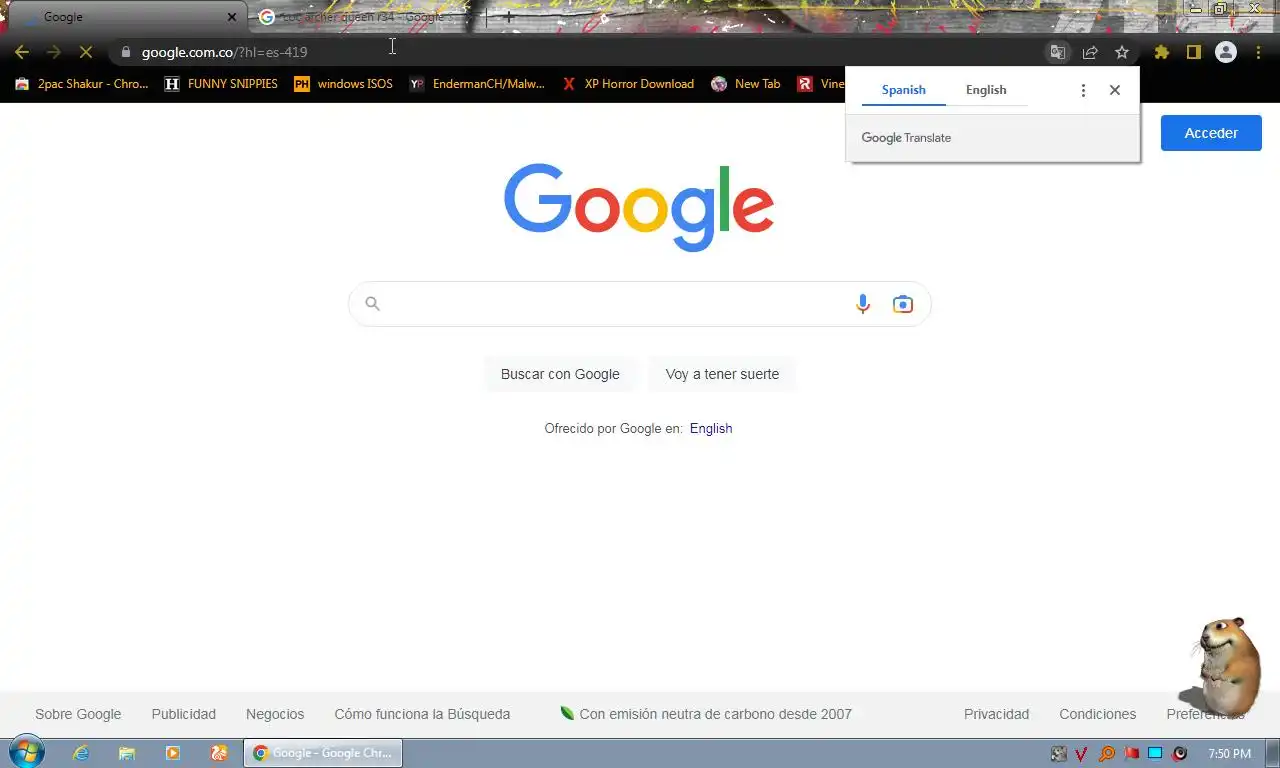Click Buscar con Google button

click(560, 374)
